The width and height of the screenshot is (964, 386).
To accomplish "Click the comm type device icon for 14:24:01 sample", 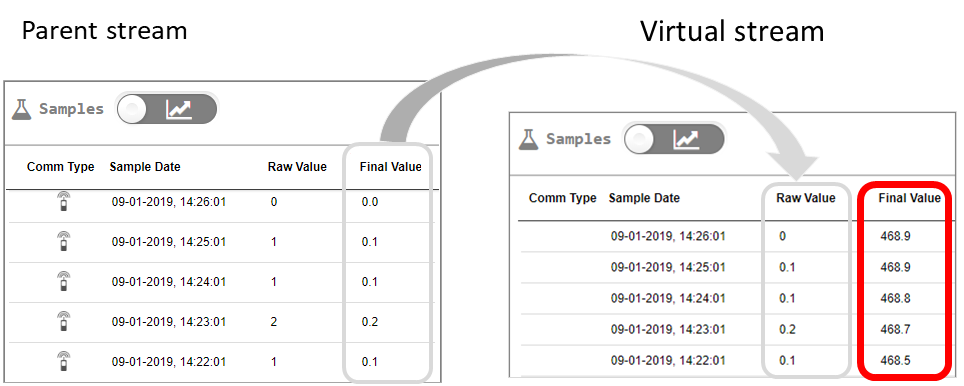I will point(63,282).
